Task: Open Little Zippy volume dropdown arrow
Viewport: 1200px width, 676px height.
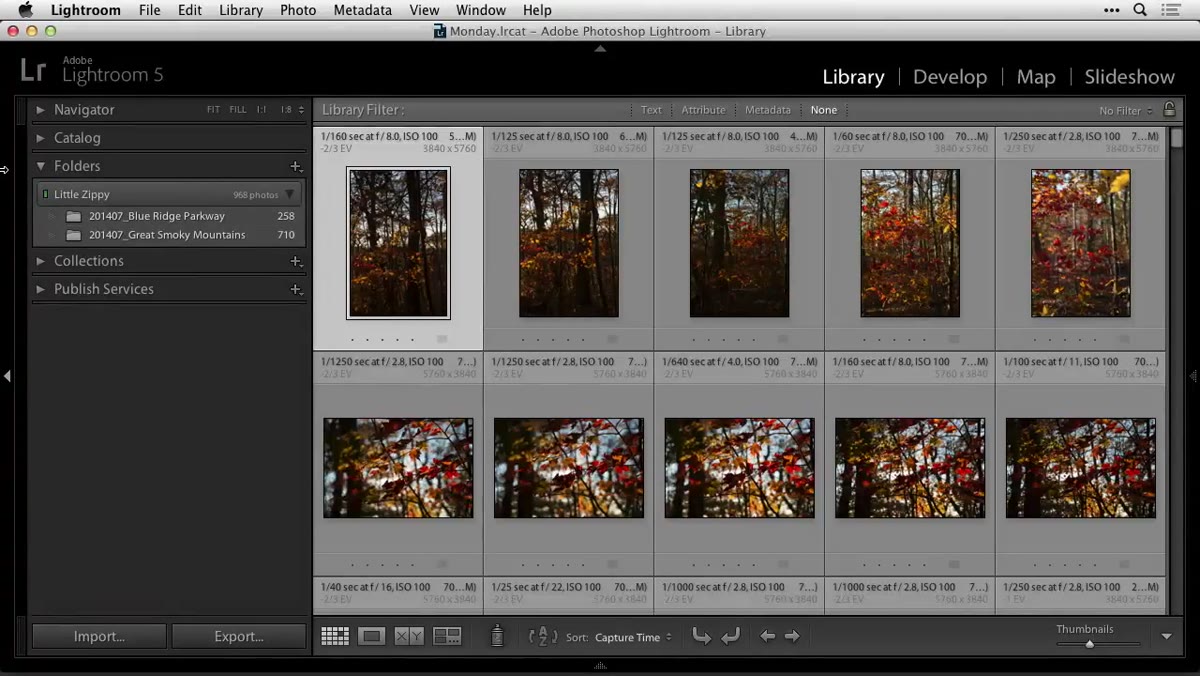Action: [290, 195]
